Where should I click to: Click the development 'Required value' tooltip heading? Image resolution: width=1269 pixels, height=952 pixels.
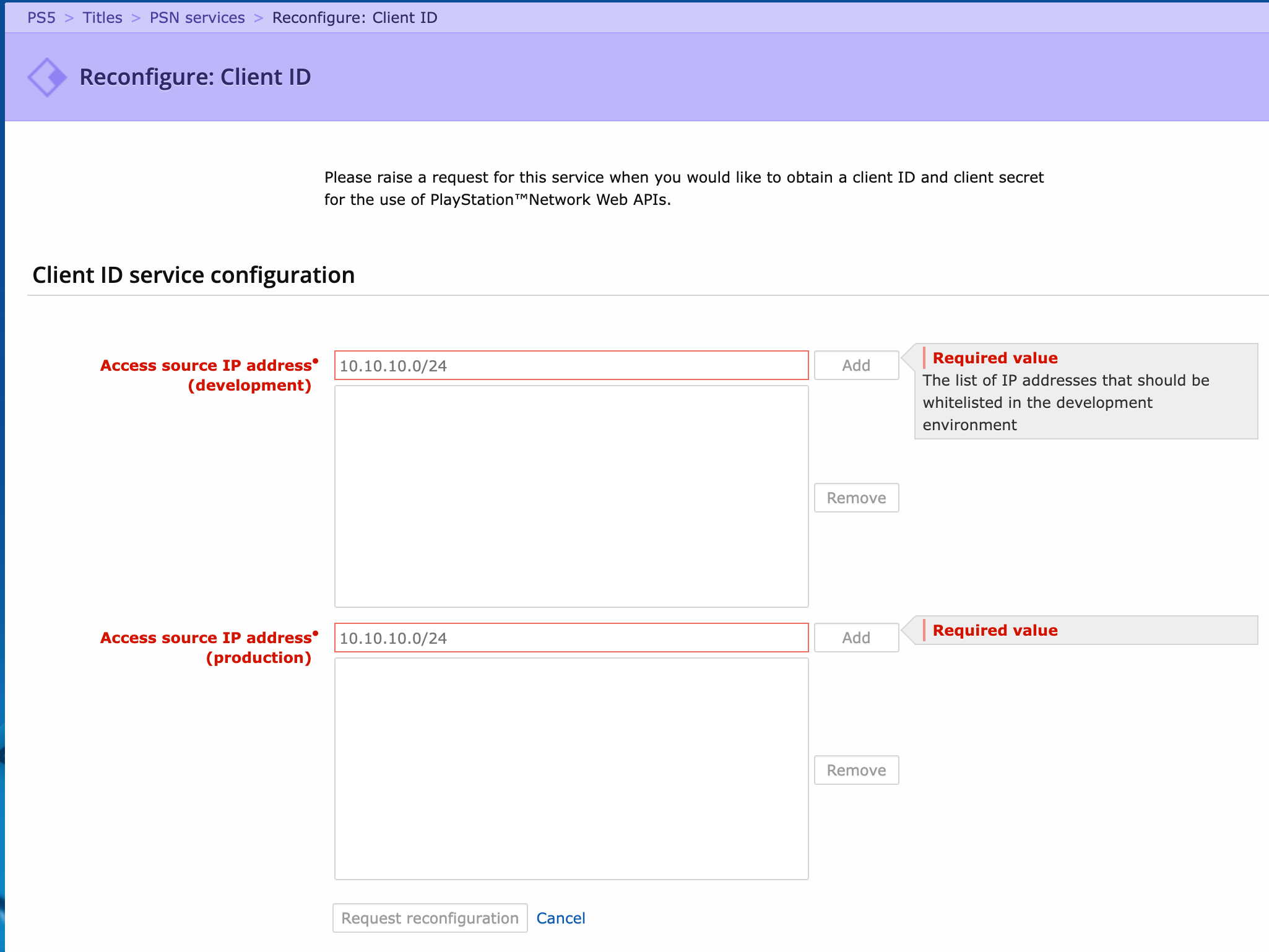pos(995,358)
